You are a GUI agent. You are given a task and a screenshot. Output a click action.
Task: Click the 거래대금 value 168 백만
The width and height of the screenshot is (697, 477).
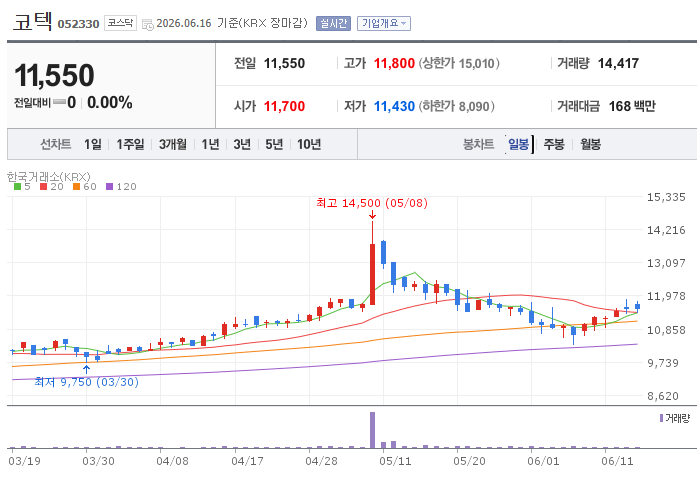(x=632, y=106)
